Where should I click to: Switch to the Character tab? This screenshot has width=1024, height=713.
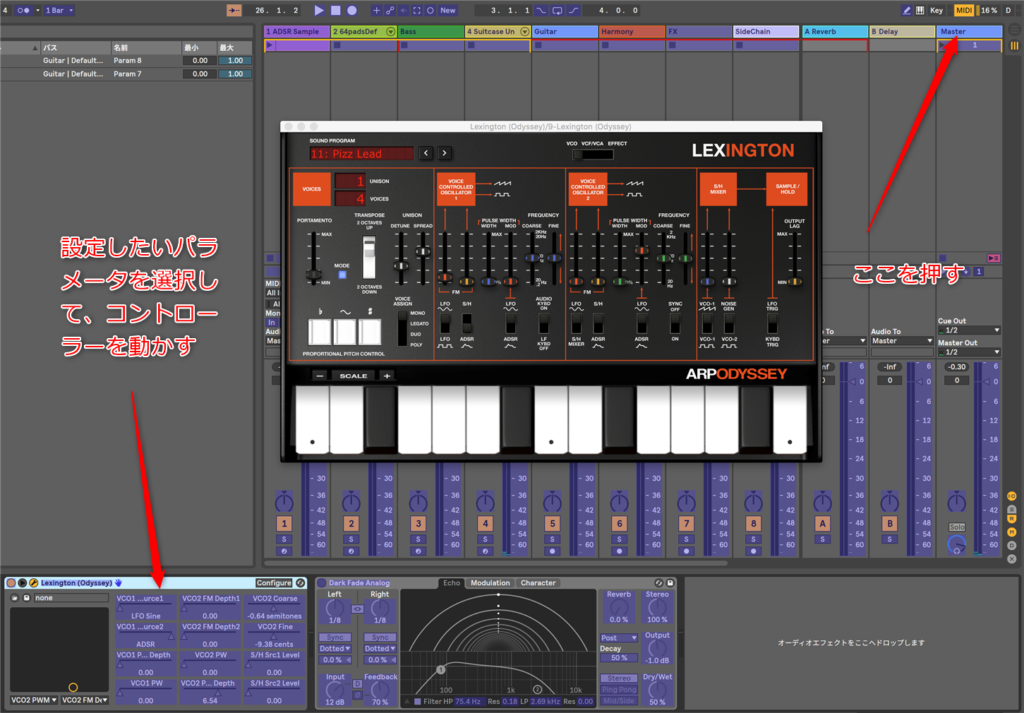(x=538, y=583)
